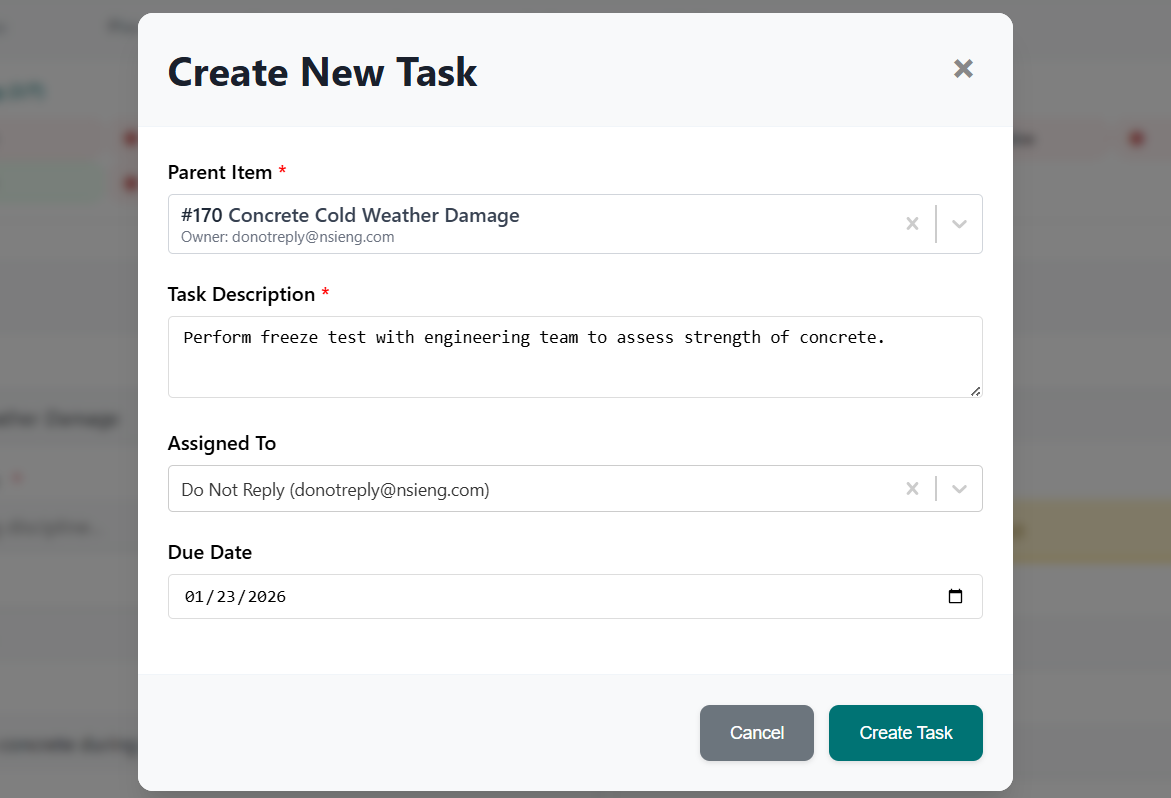The height and width of the screenshot is (798, 1171).
Task: Click the red flag icon in the dimmed background list
Action: coord(131,140)
